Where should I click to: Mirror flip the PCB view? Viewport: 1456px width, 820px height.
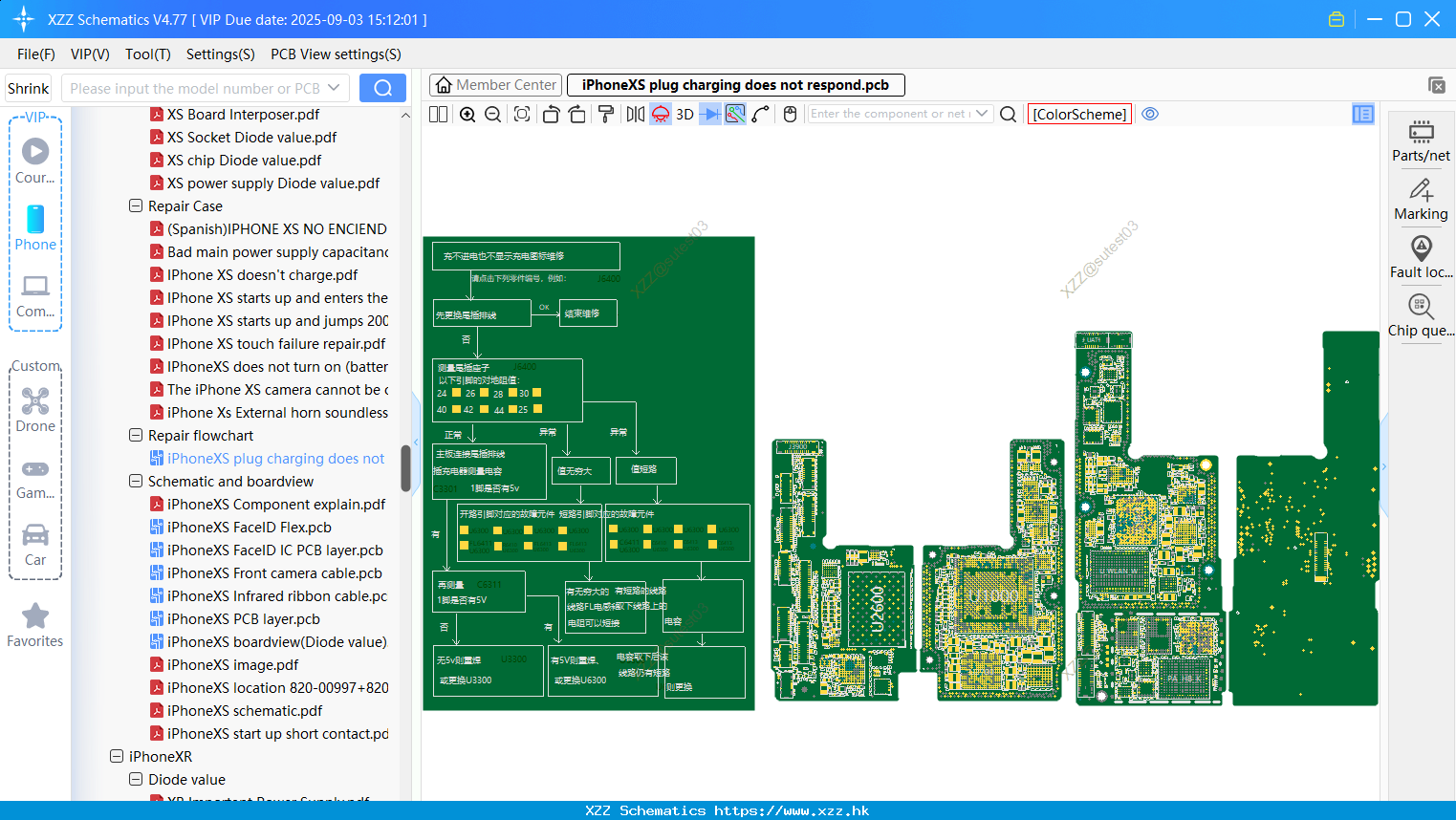coord(635,114)
